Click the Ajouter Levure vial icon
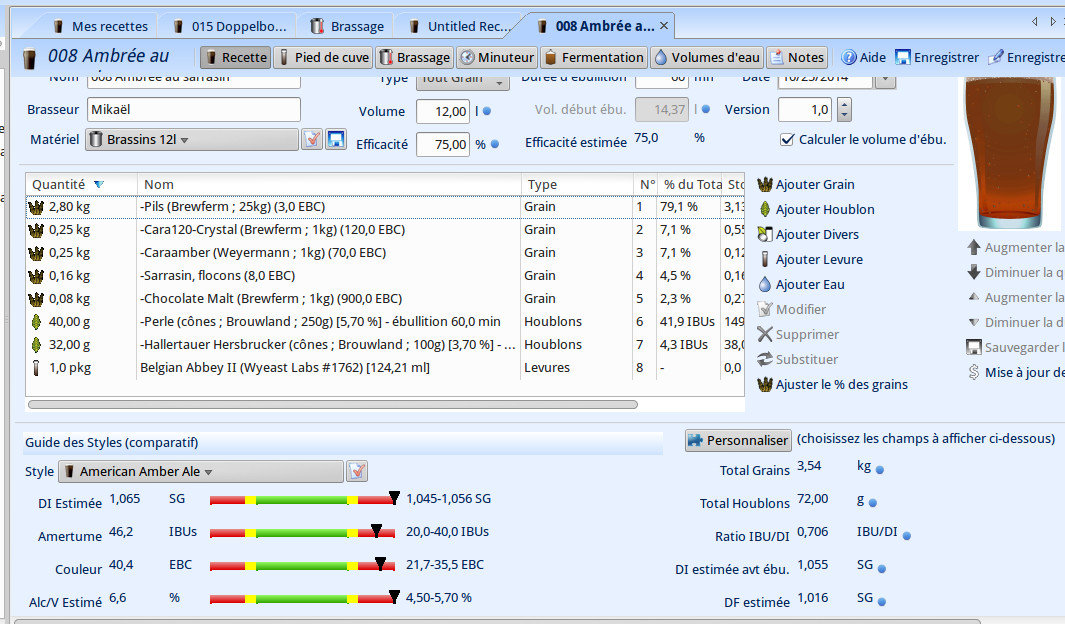Image resolution: width=1065 pixels, height=624 pixels. (765, 259)
